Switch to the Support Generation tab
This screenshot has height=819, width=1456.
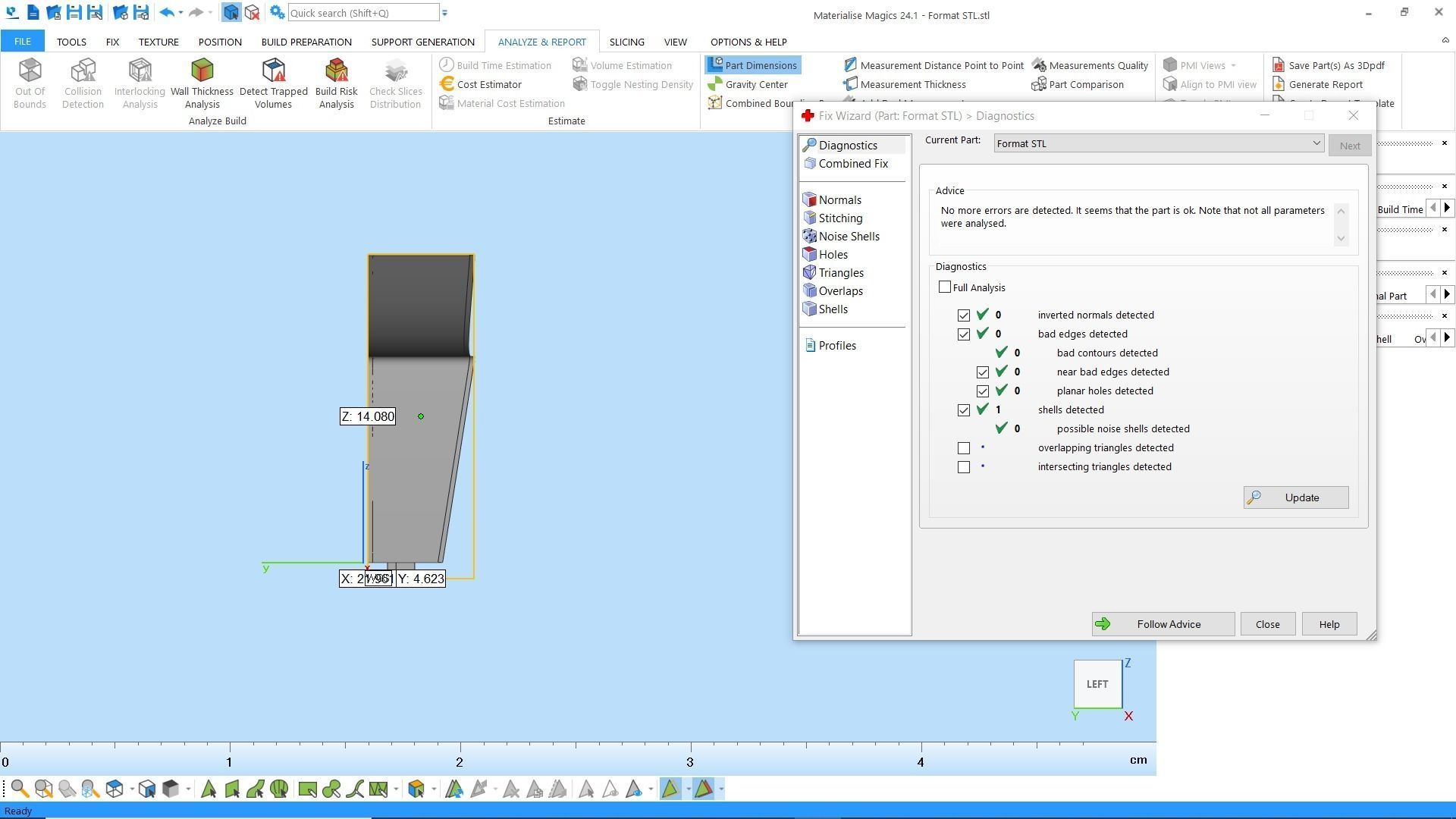pyautogui.click(x=422, y=42)
